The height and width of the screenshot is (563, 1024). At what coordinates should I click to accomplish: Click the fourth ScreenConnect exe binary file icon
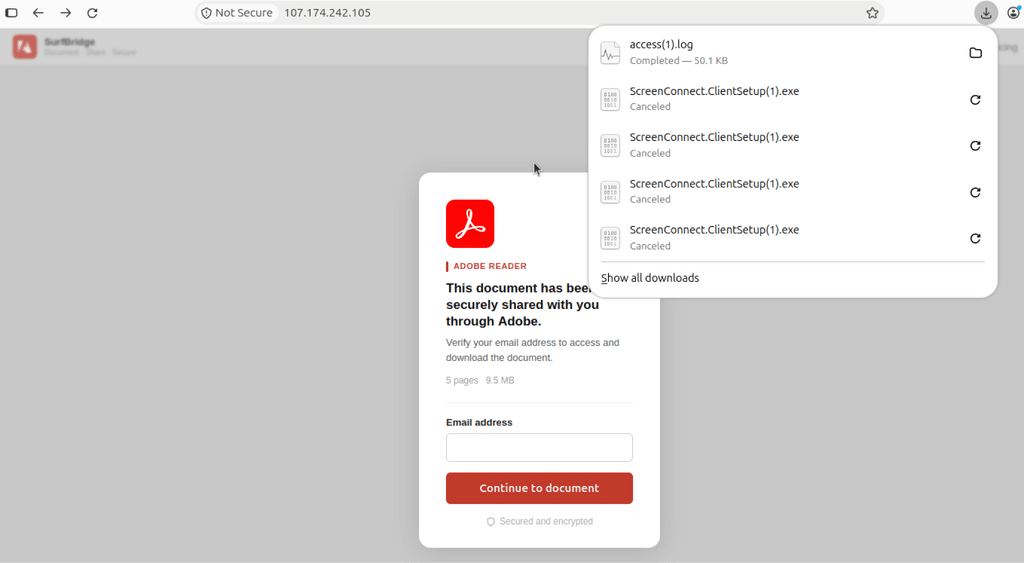pos(610,238)
